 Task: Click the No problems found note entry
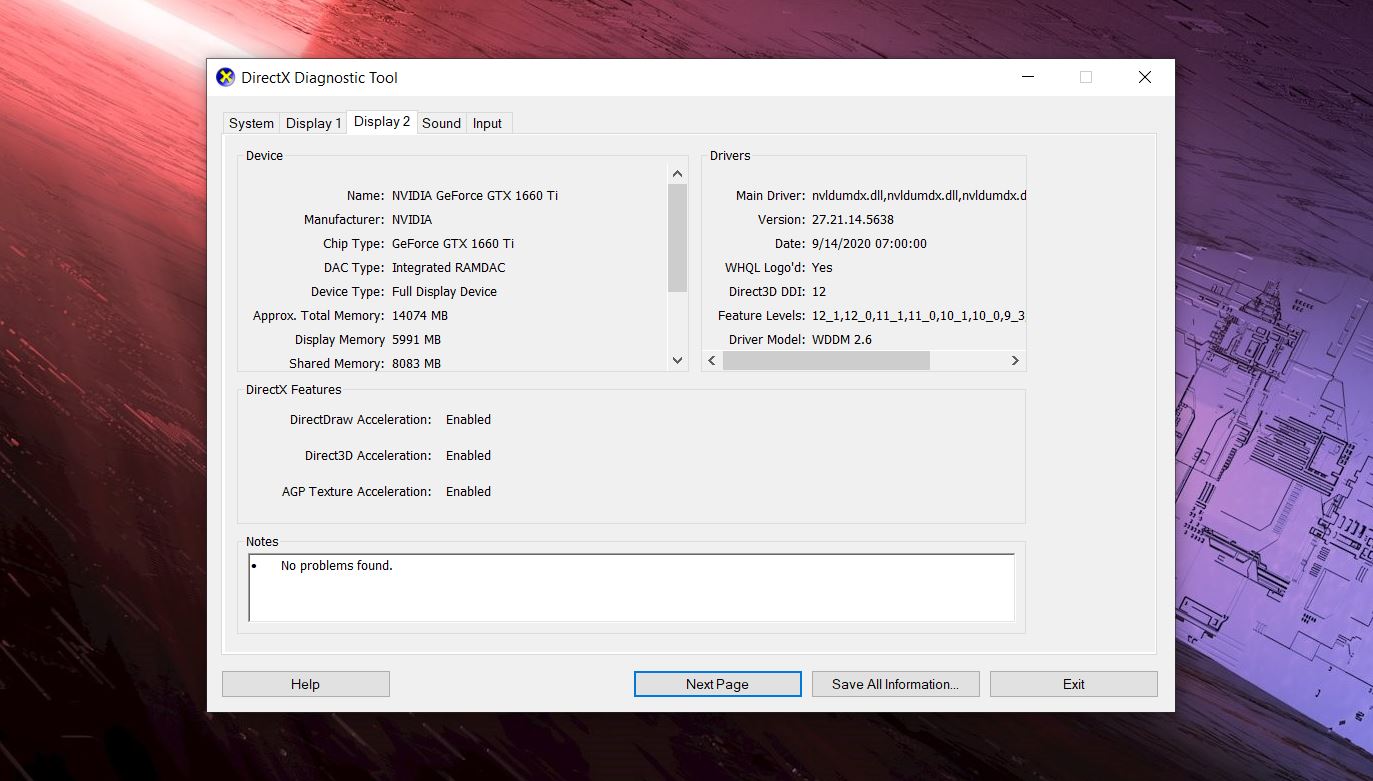tap(337, 565)
